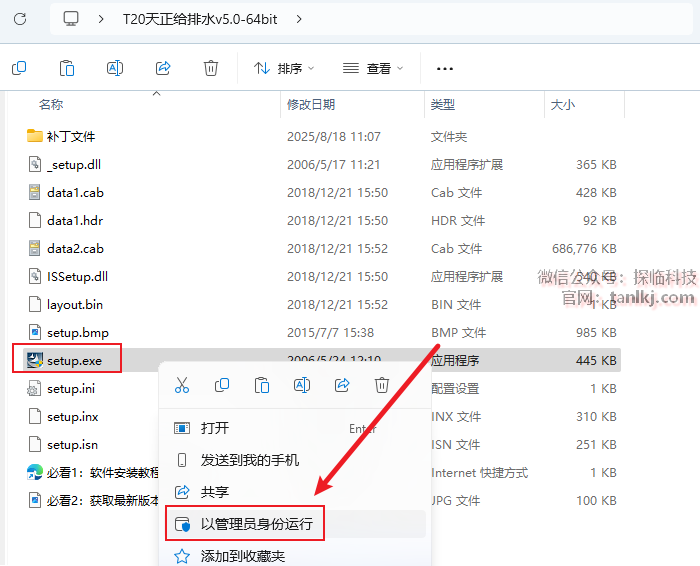Expand chevron after T20天正给排水v5.0-64bit breadcrumb
This screenshot has width=700, height=566.
click(299, 19)
